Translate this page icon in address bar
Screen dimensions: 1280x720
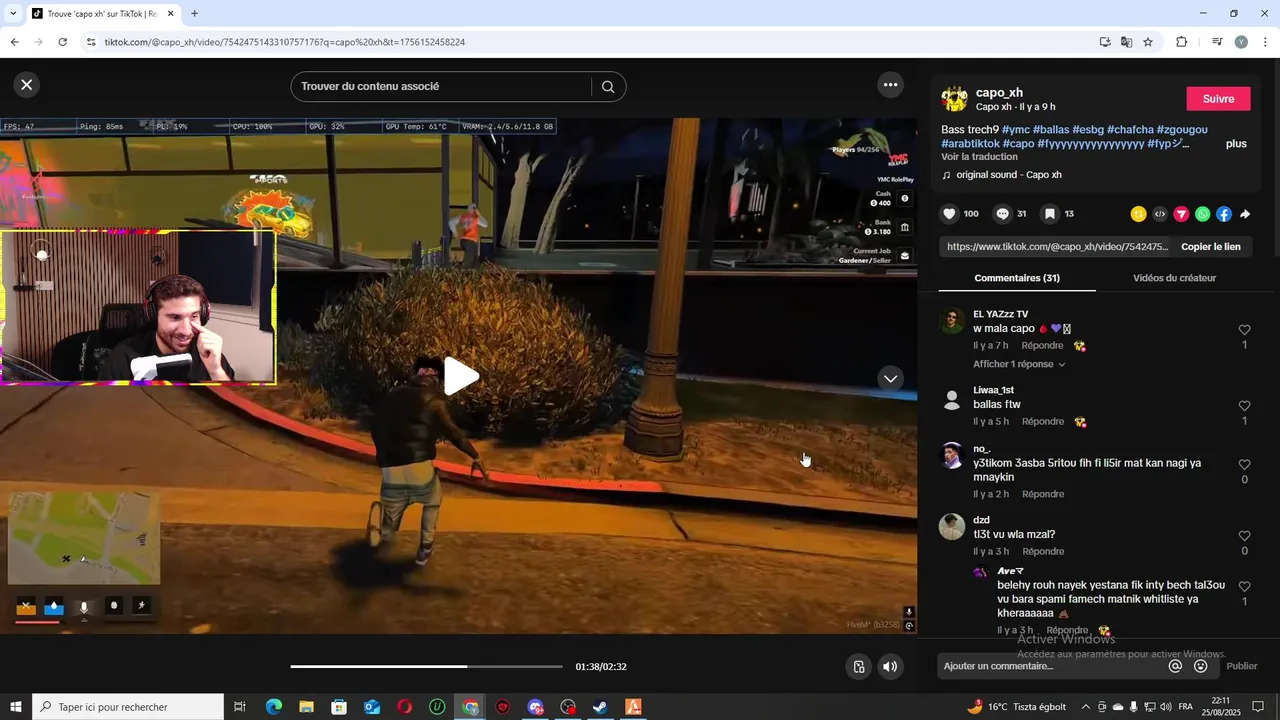1126,42
